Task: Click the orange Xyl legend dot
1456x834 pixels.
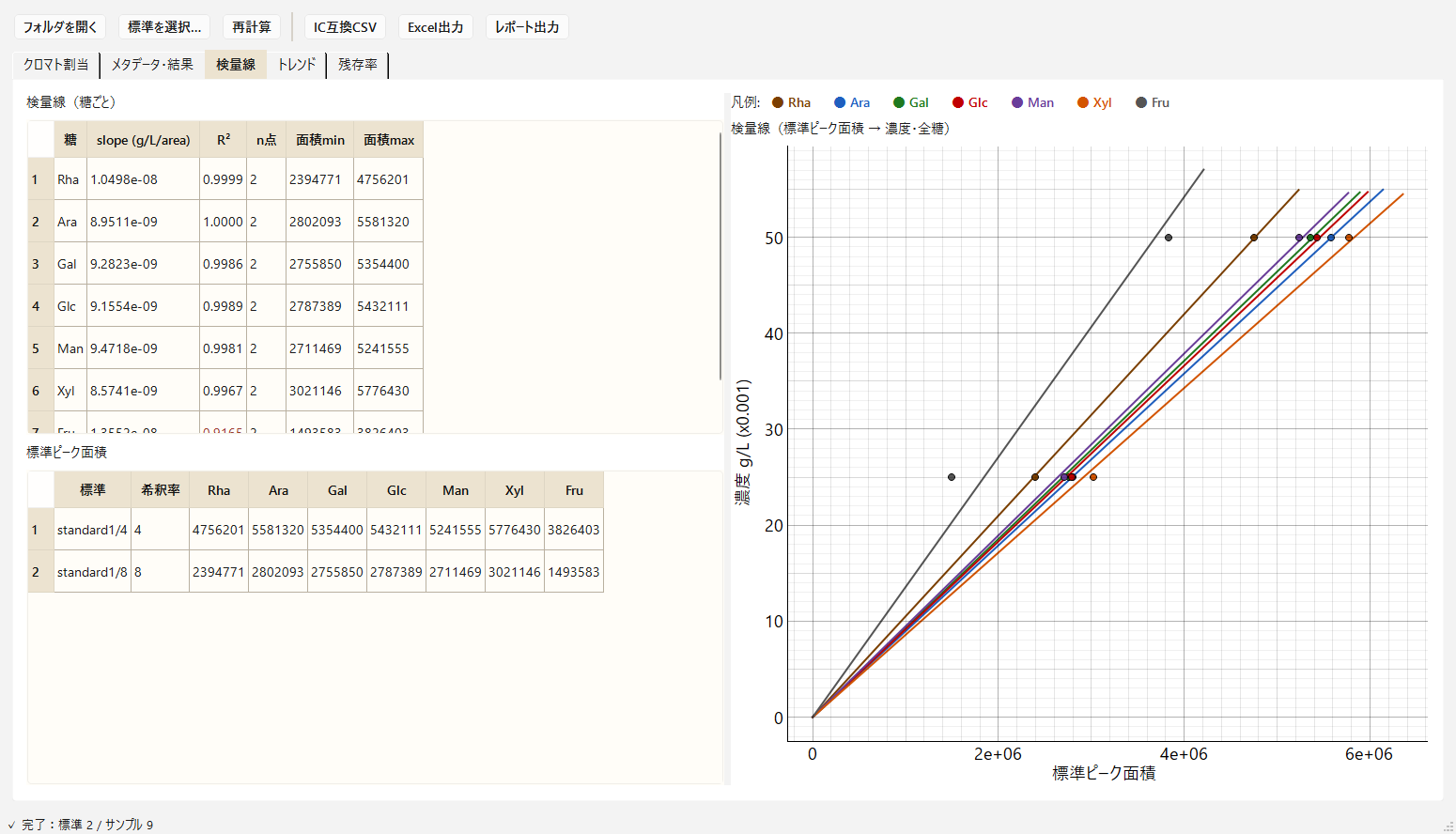Action: (x=1083, y=102)
